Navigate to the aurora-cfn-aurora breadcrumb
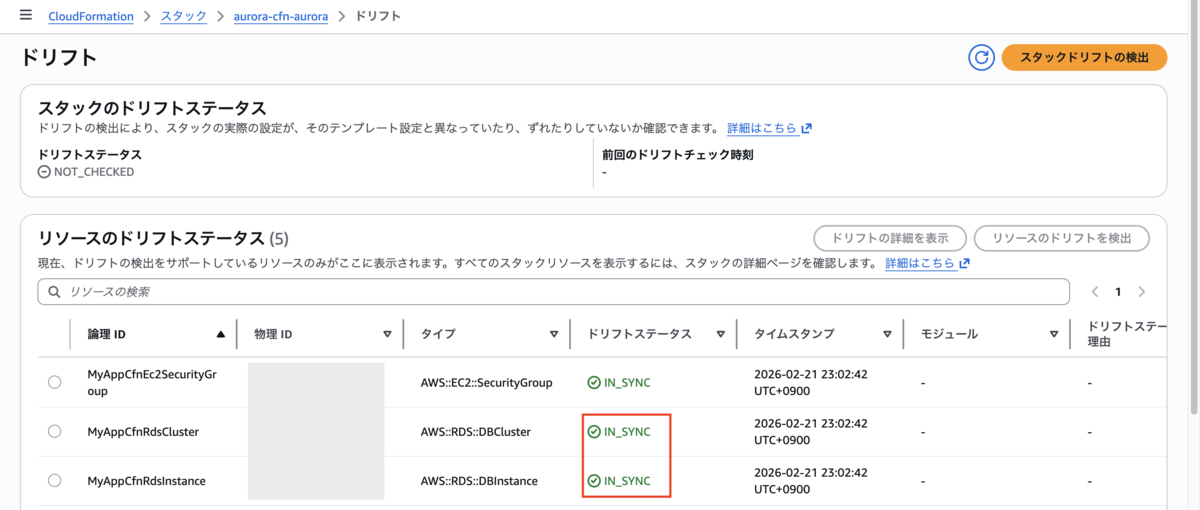 click(281, 17)
